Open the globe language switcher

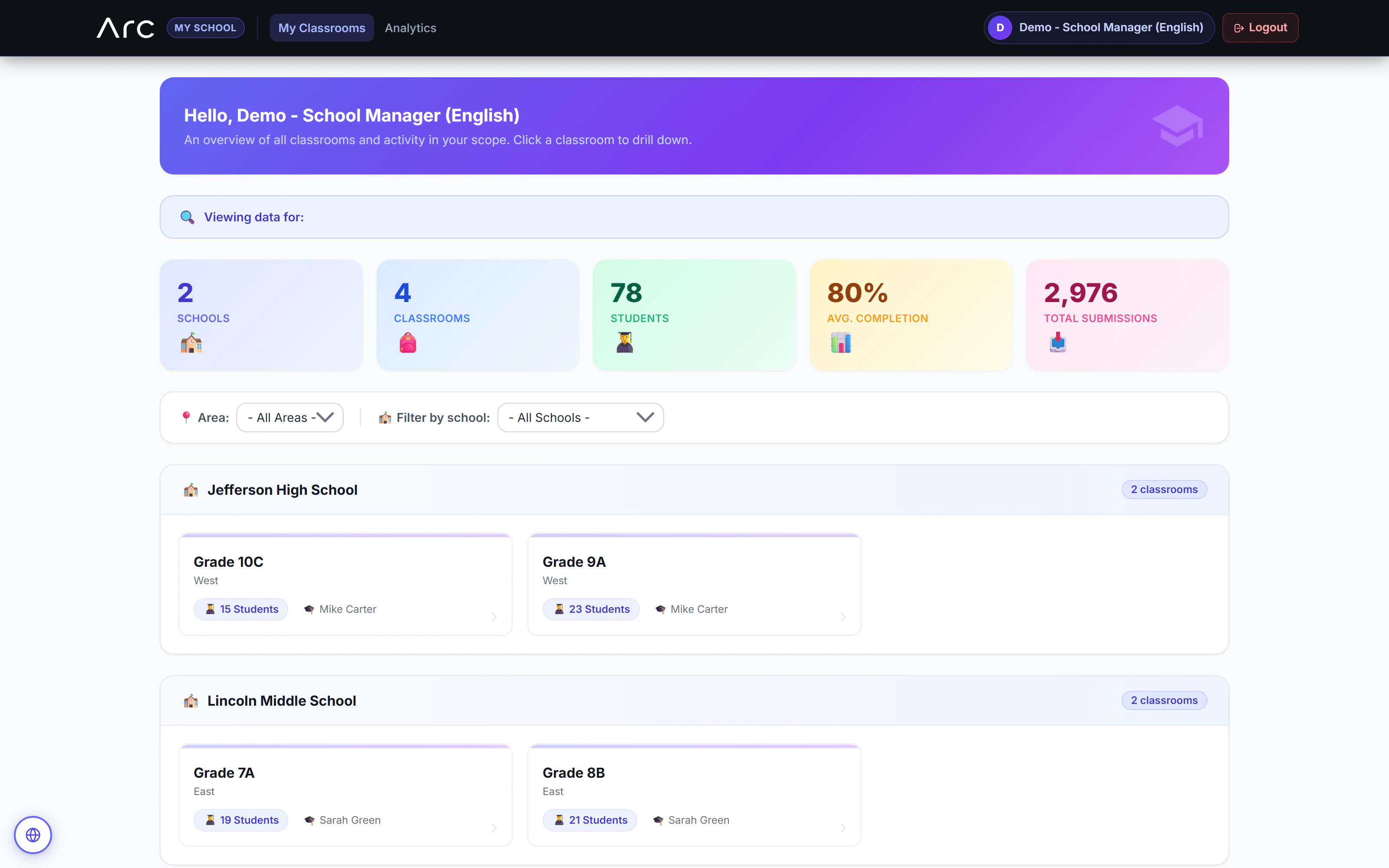[33, 835]
